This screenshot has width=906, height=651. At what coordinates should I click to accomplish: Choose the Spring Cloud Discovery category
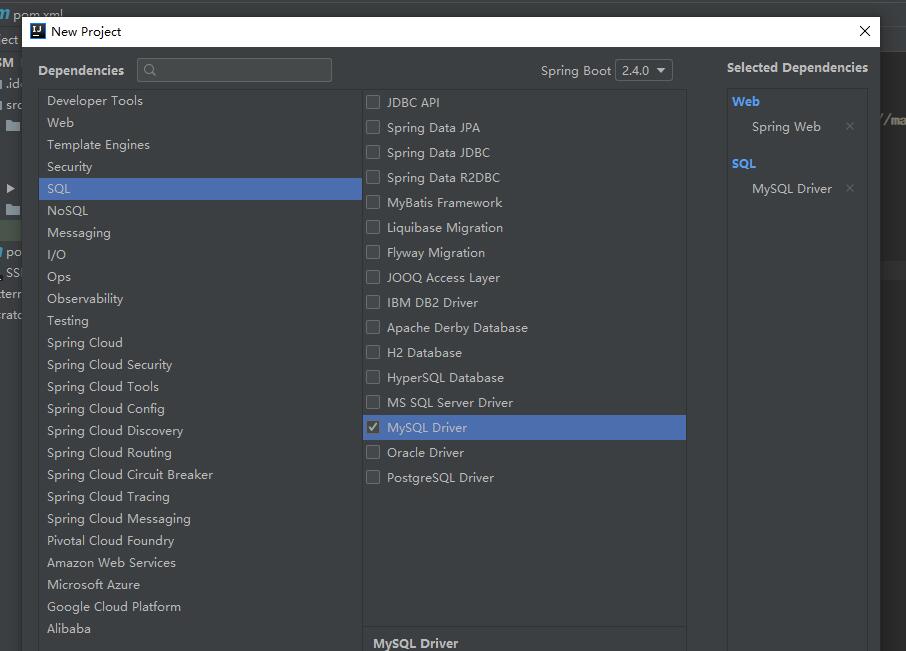pyautogui.click(x=115, y=431)
